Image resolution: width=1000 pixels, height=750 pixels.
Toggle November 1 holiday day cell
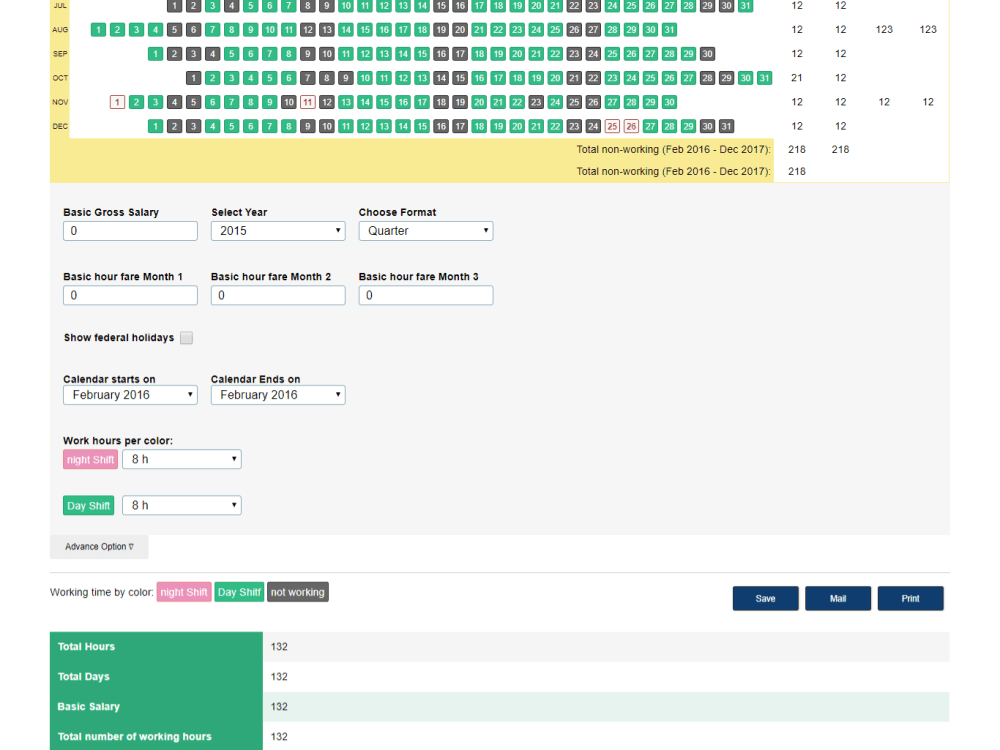(x=117, y=102)
